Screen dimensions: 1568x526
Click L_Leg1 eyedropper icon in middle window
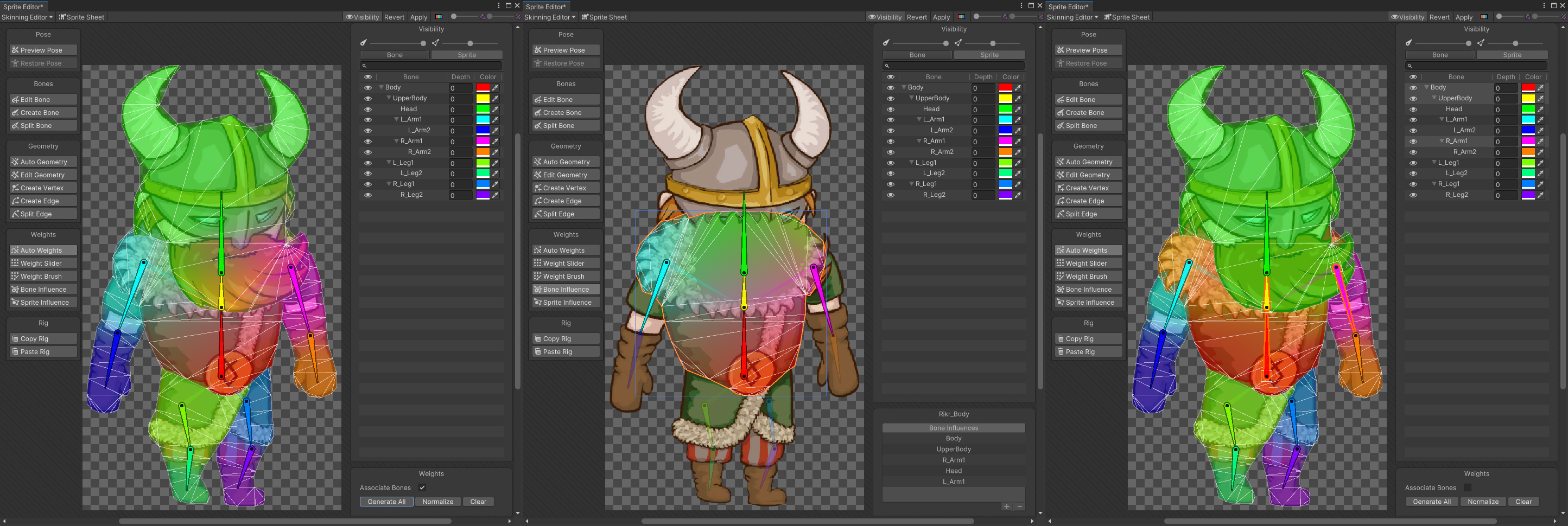(x=1018, y=163)
